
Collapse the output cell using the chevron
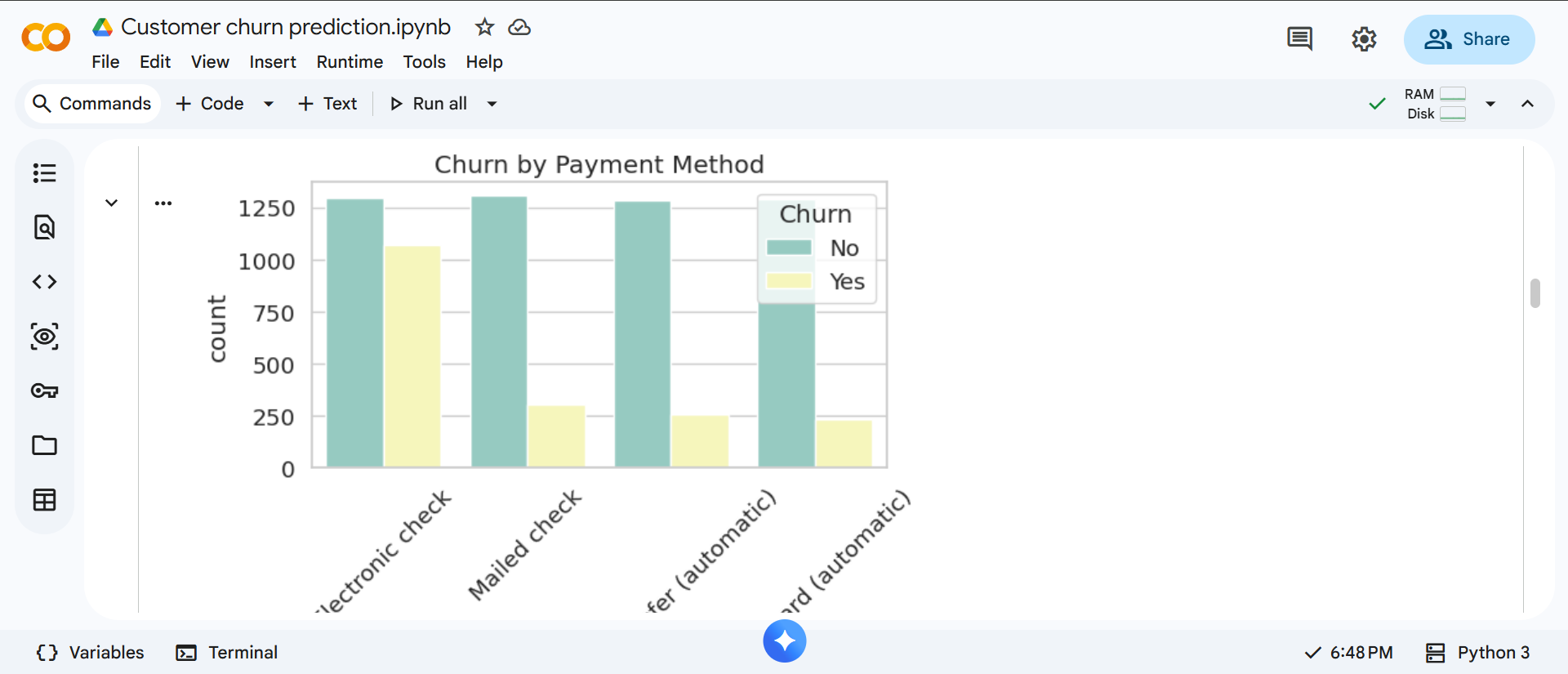(112, 203)
